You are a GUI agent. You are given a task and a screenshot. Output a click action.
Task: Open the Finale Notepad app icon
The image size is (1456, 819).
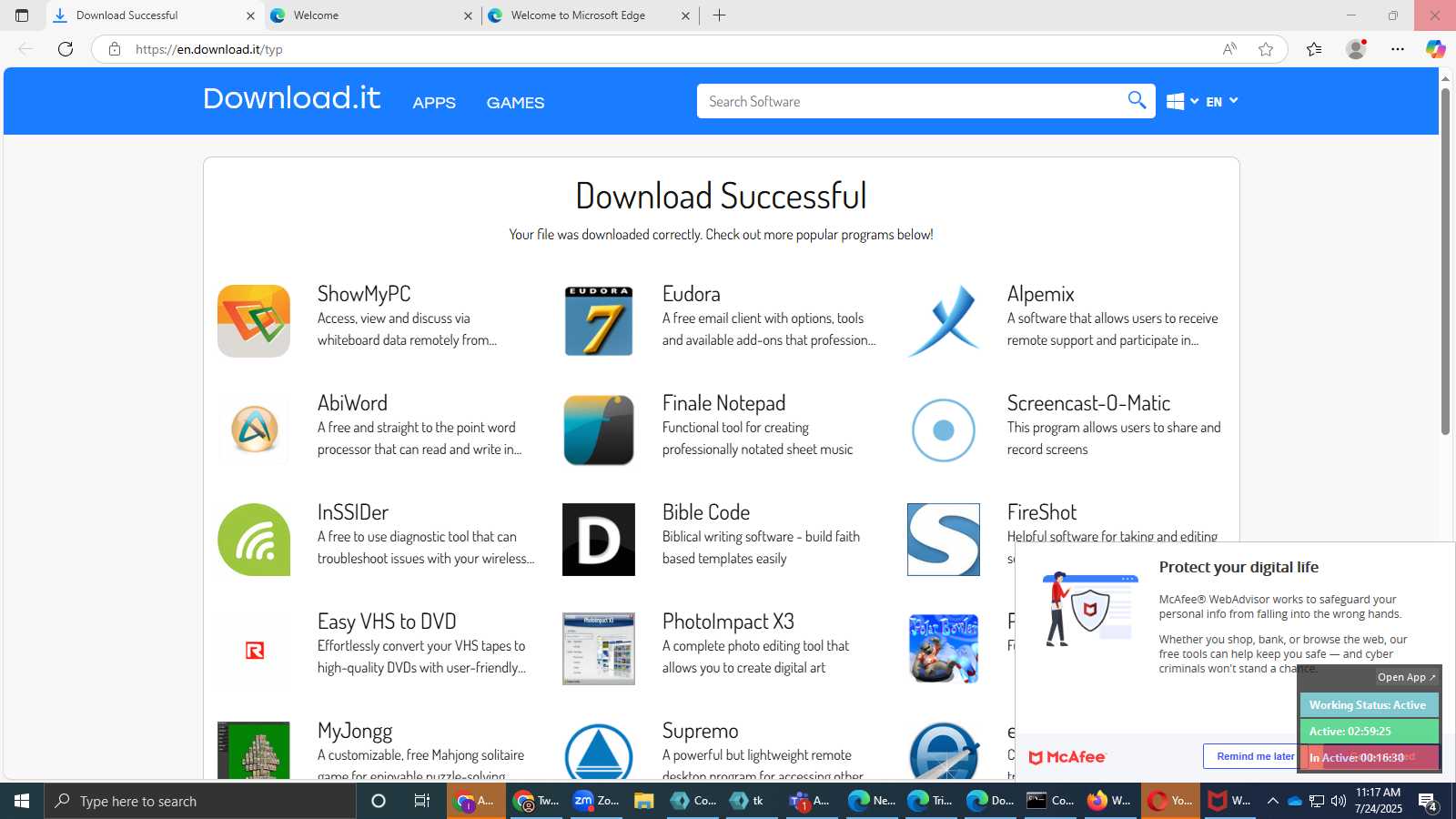pyautogui.click(x=599, y=430)
